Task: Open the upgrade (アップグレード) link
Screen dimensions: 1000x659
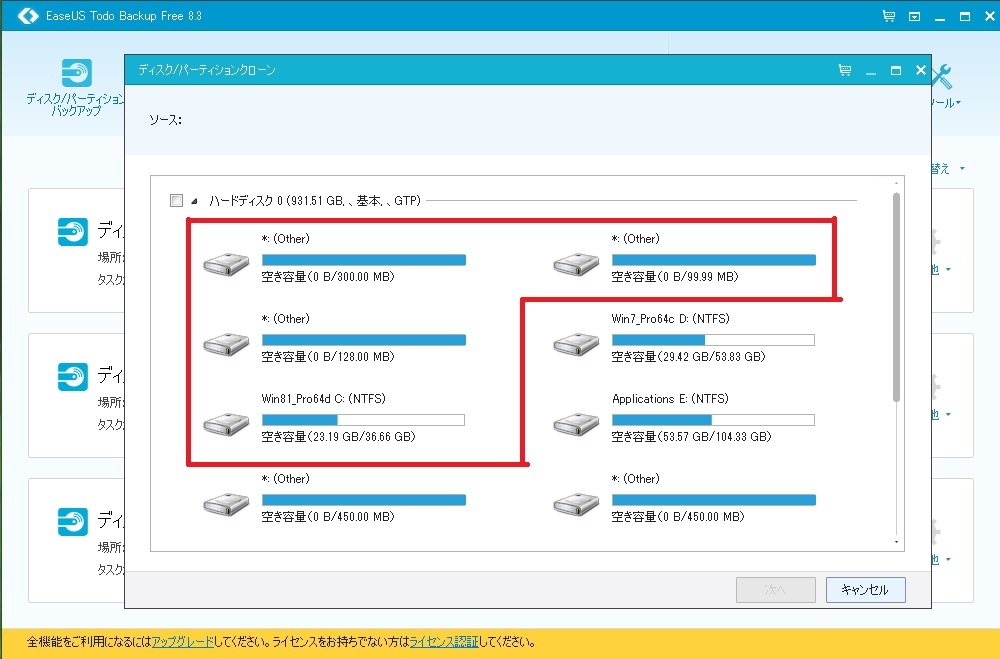Action: pyautogui.click(x=182, y=642)
